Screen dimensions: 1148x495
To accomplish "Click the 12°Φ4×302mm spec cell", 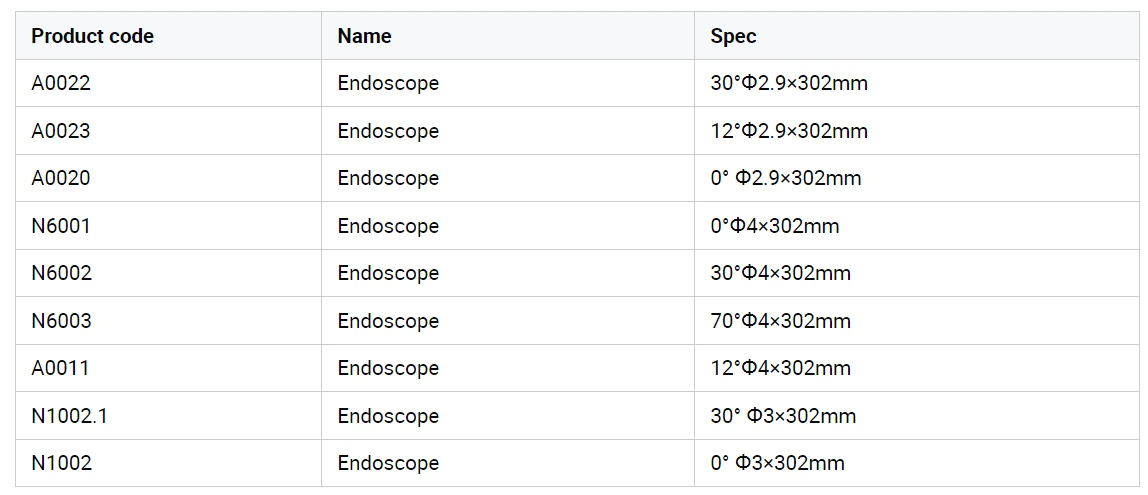I will coord(917,368).
